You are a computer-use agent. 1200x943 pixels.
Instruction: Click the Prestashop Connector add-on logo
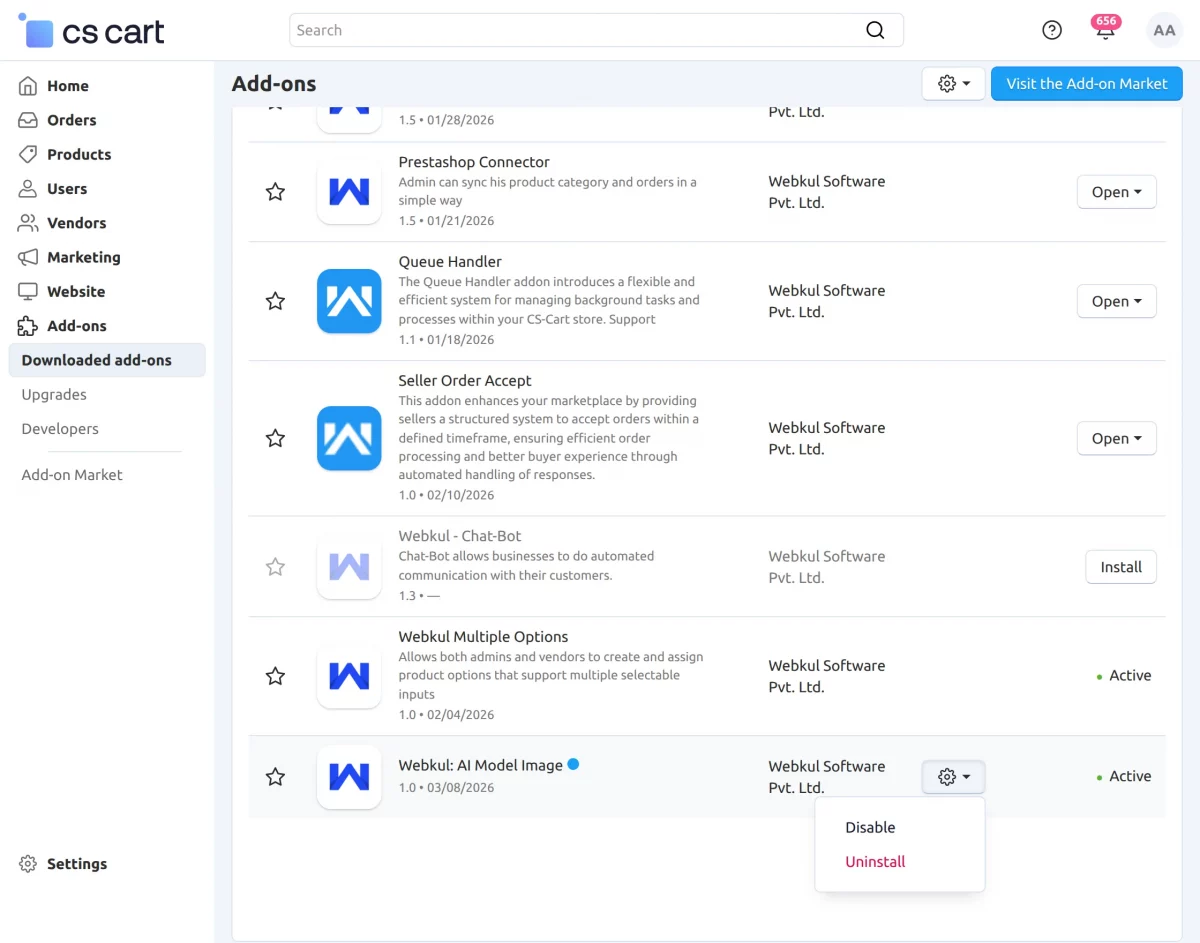click(349, 191)
